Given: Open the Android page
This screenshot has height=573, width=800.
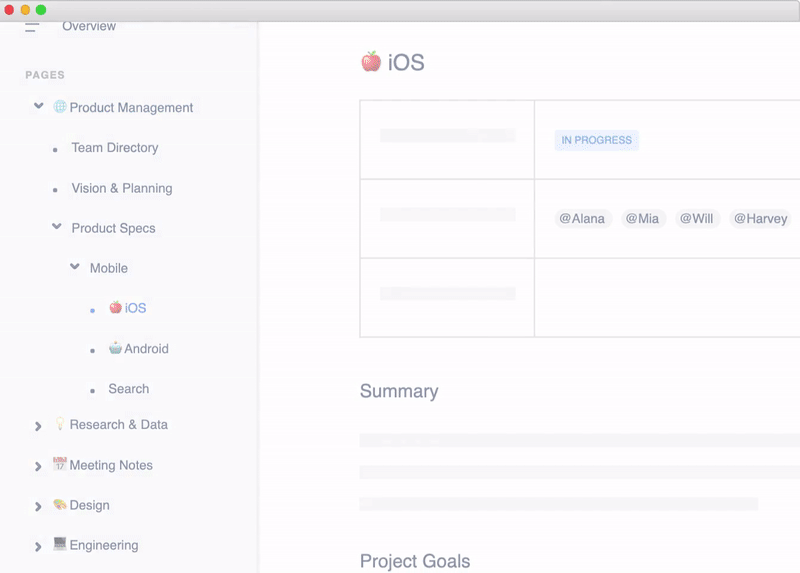Looking at the screenshot, I should click(x=146, y=348).
